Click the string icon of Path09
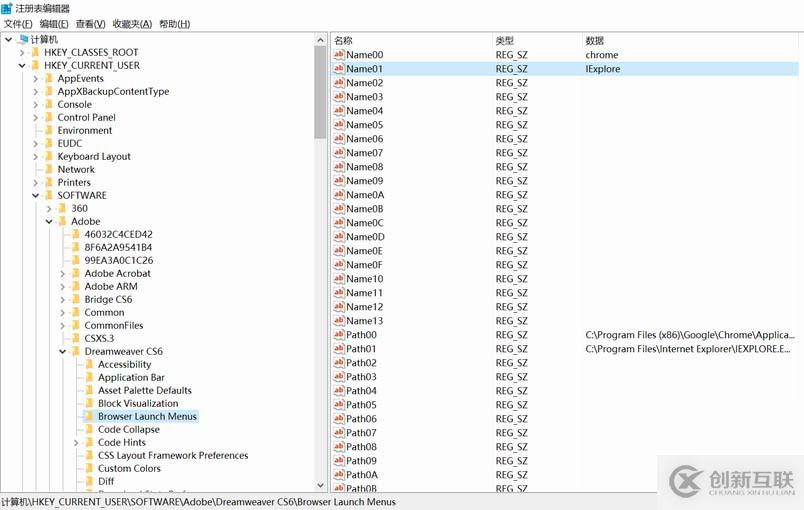Screen dimensions: 804x510 click(x=339, y=460)
